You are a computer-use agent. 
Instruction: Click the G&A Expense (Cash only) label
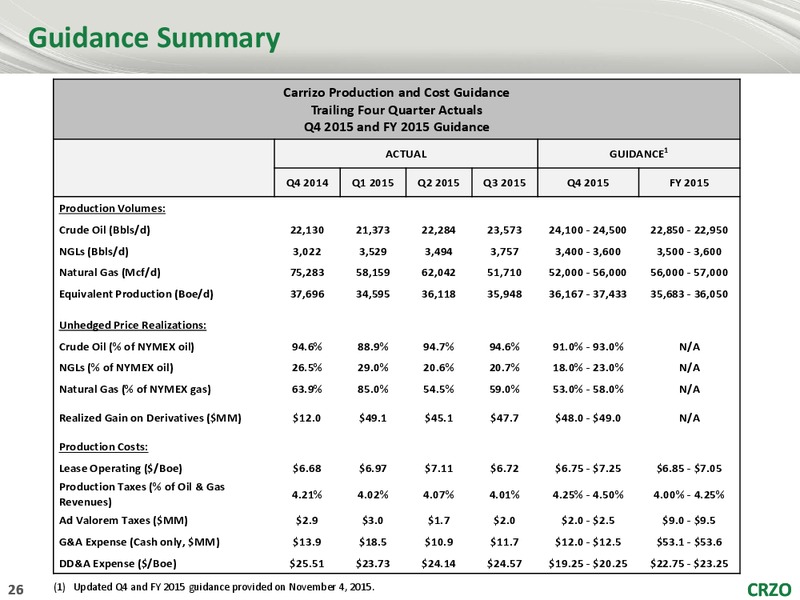(139, 542)
